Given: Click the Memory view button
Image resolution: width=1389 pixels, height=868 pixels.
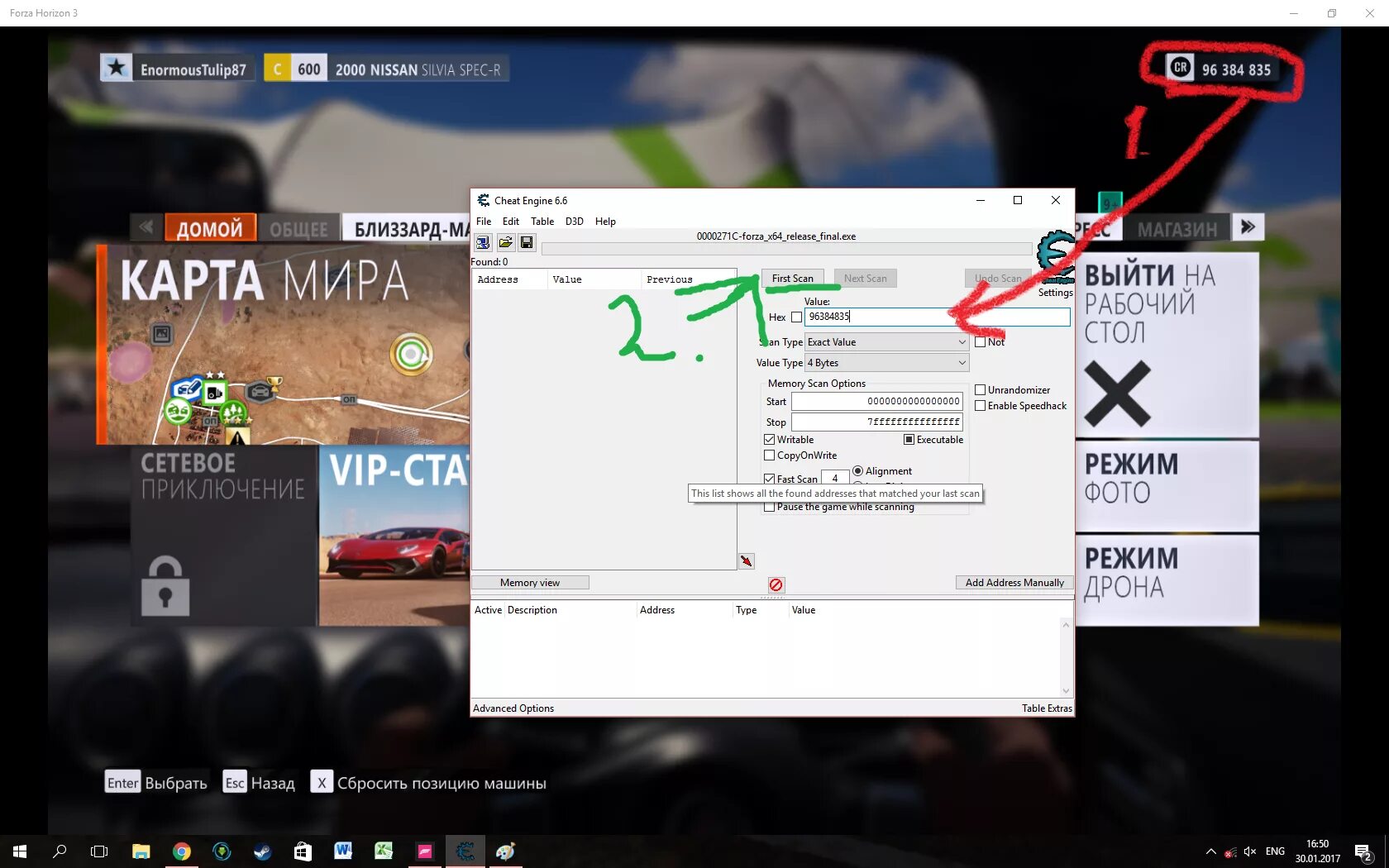Looking at the screenshot, I should (530, 583).
